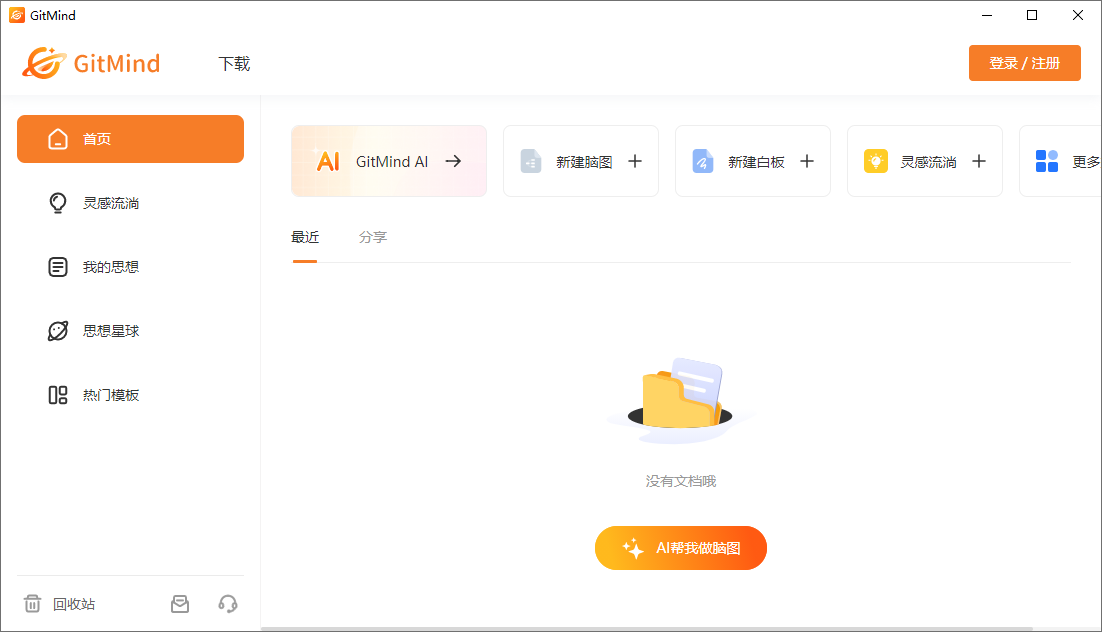Maximize the GitMind window

[x=1032, y=15]
